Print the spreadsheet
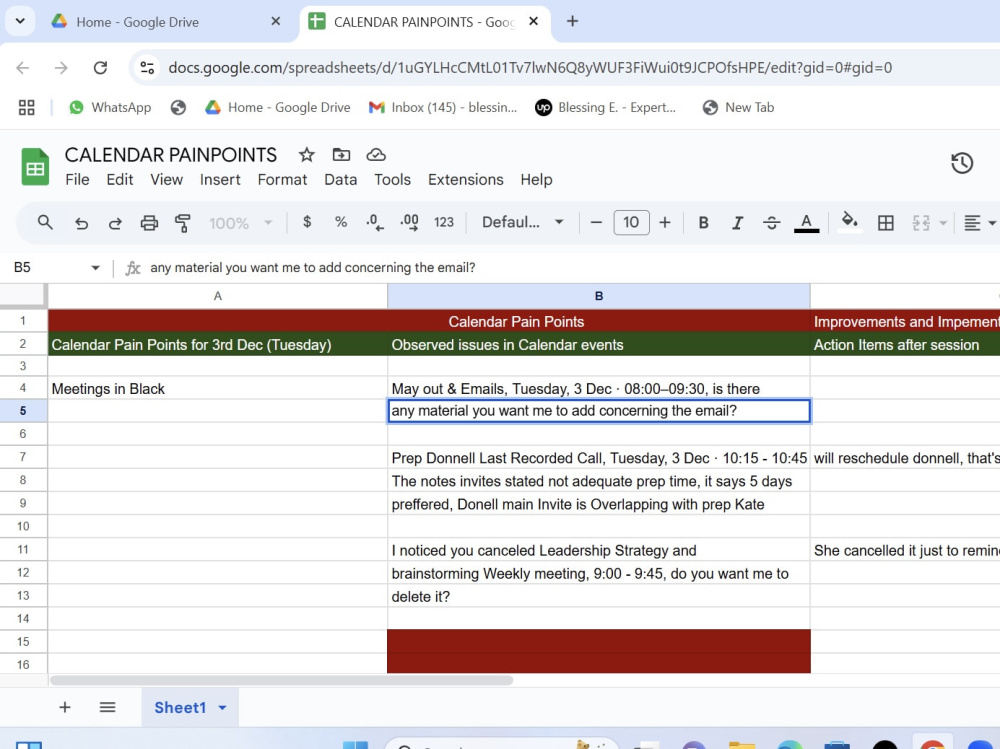 click(x=149, y=223)
